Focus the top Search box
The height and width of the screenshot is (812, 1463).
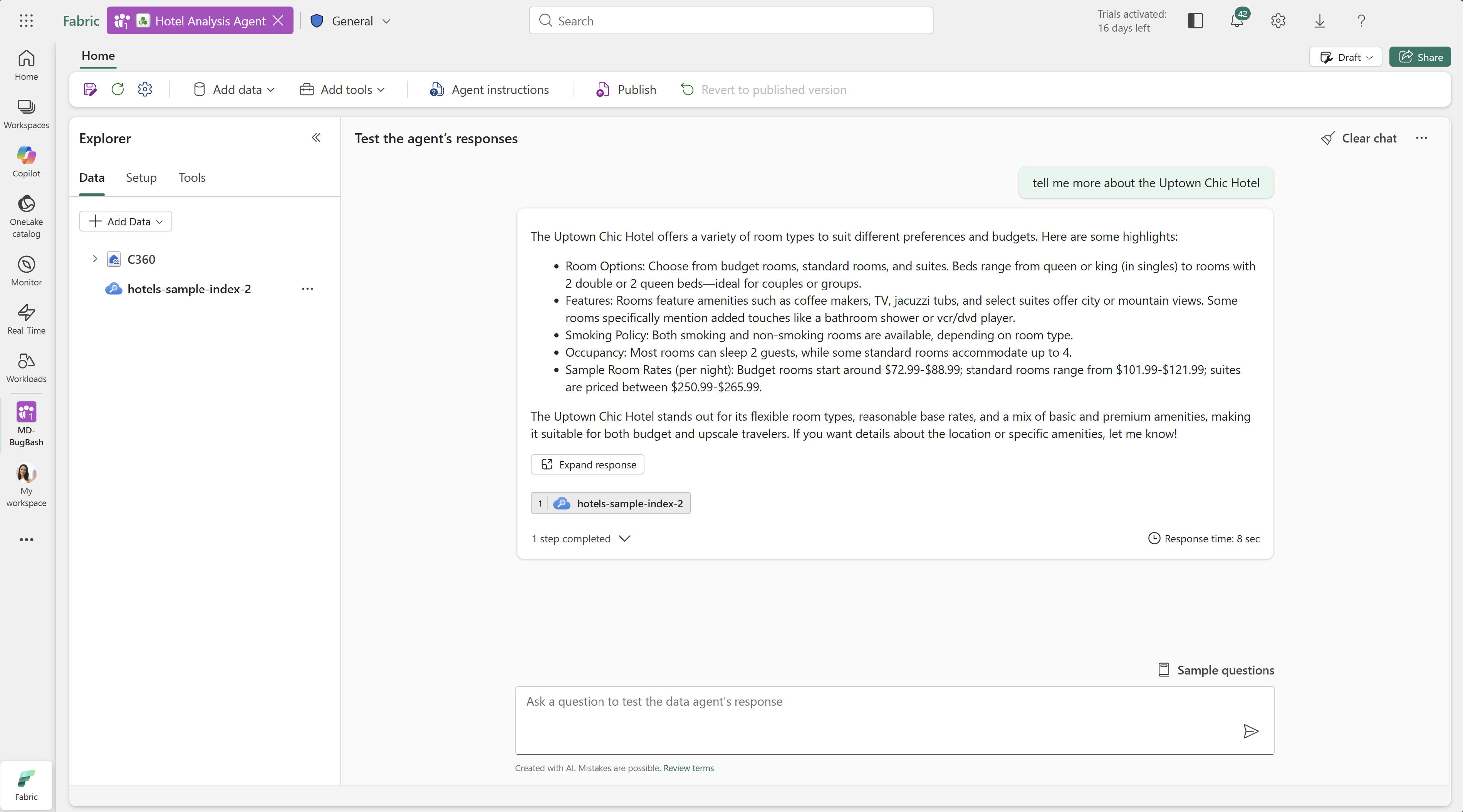pyautogui.click(x=731, y=21)
